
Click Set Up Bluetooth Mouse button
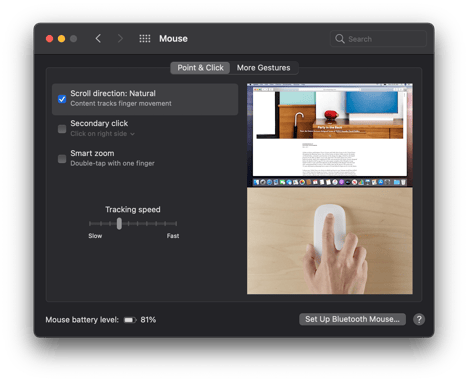click(352, 319)
